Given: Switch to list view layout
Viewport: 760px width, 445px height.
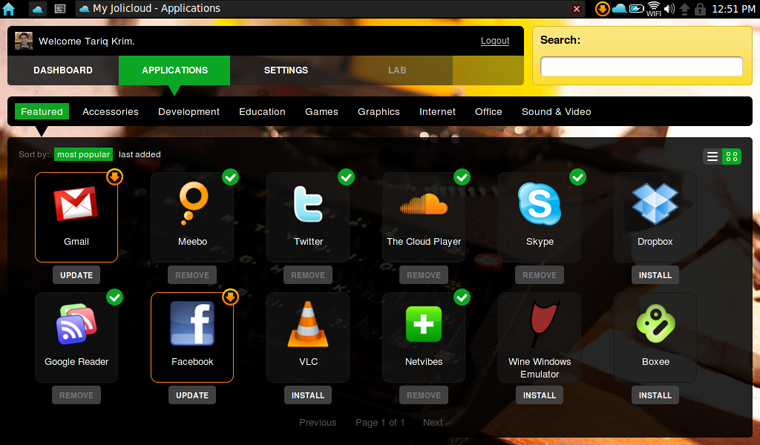Looking at the screenshot, I should (x=712, y=157).
